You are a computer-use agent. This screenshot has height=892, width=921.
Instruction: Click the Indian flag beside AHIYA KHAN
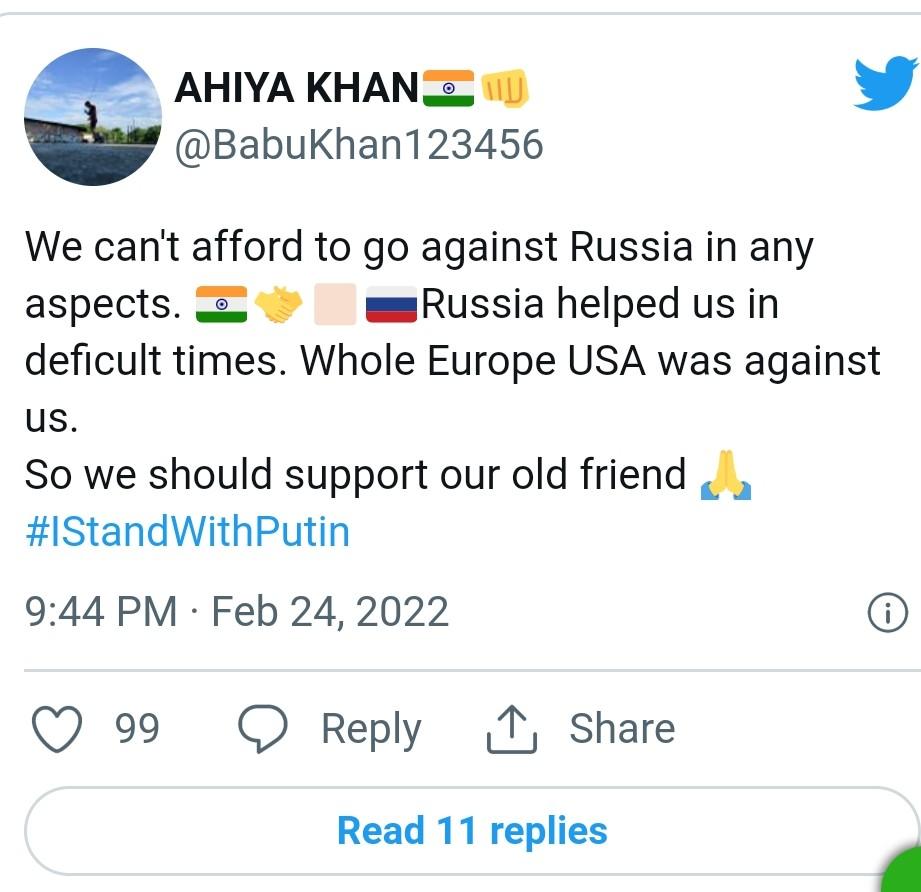point(447,89)
